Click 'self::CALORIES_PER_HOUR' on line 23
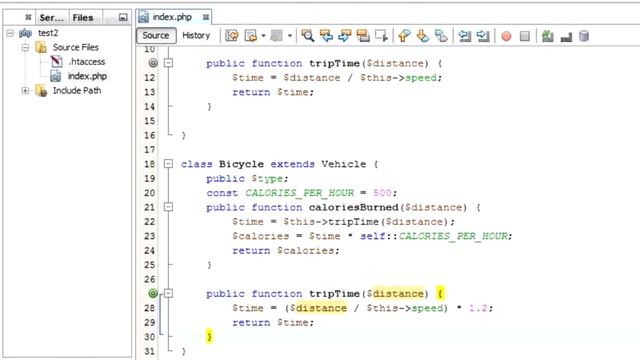Viewport: 640px width, 360px height. click(434, 236)
